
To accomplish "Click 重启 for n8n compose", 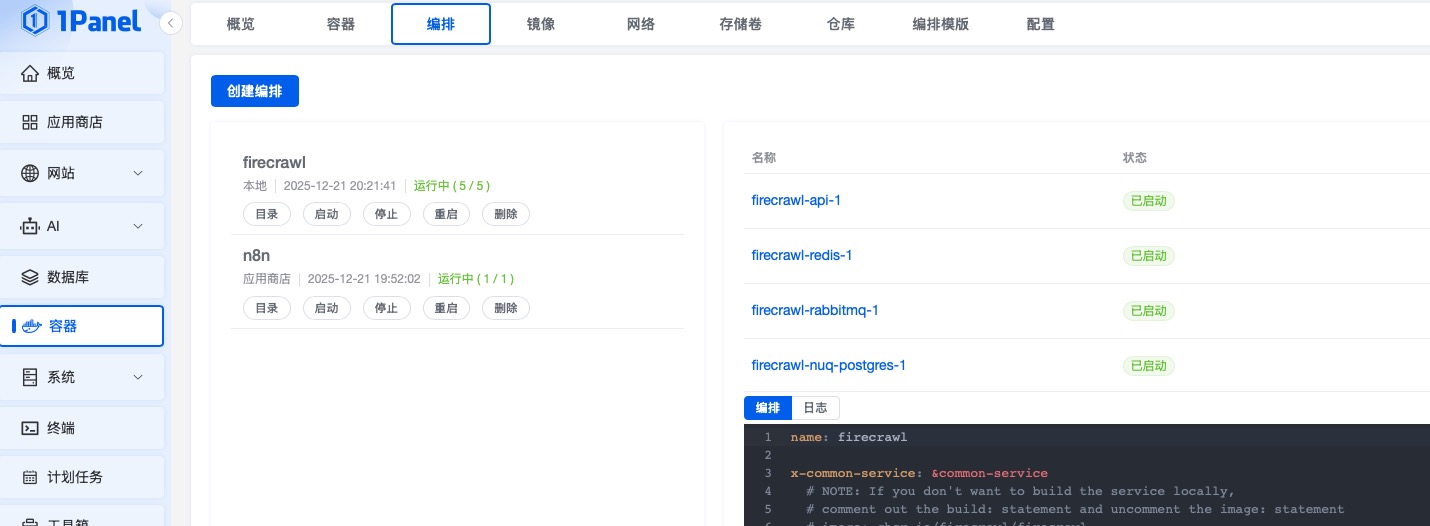I will [446, 308].
